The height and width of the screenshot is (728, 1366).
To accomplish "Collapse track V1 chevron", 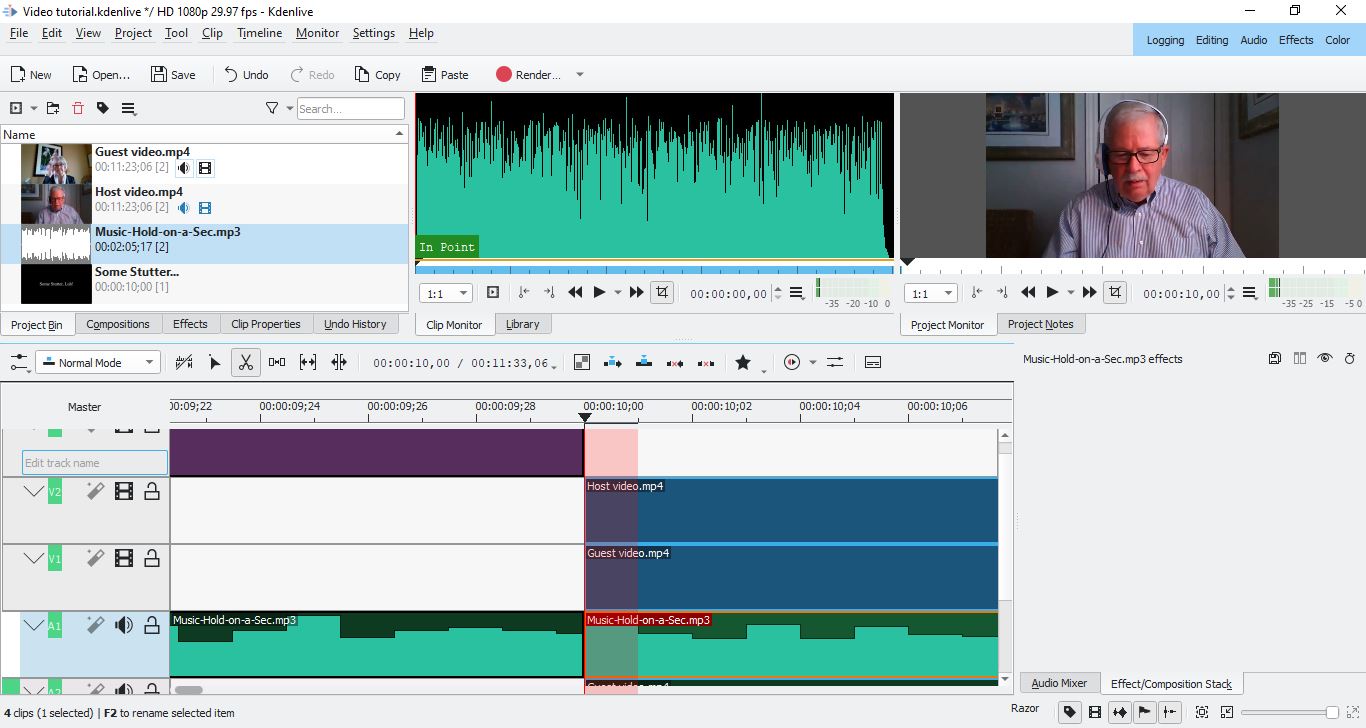I will pos(33,558).
